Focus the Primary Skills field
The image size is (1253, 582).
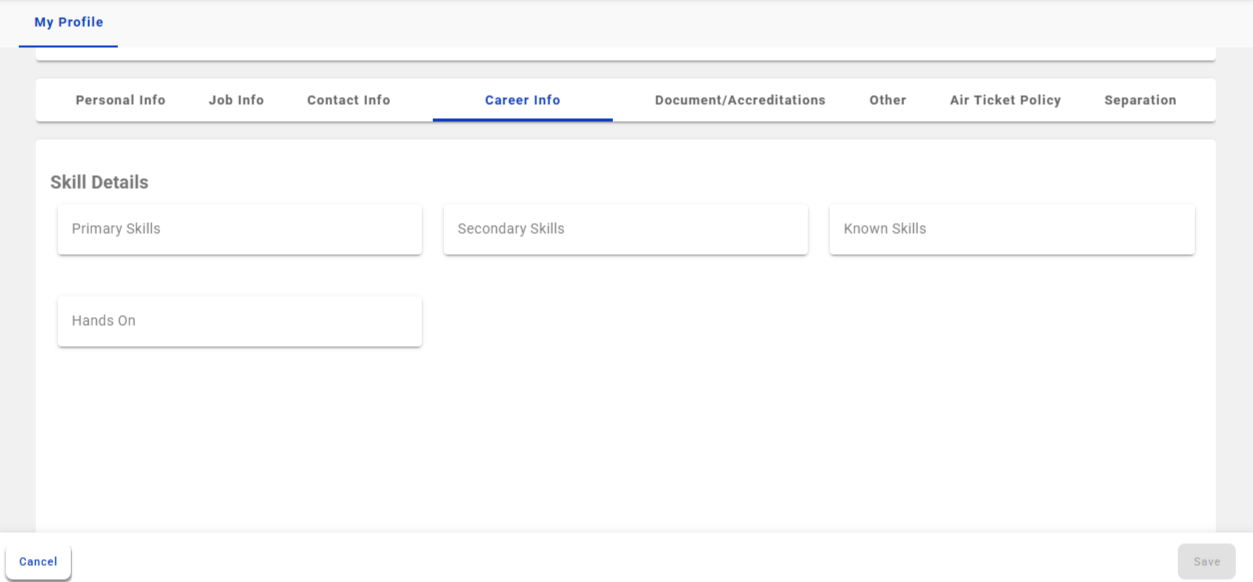pyautogui.click(x=239, y=229)
